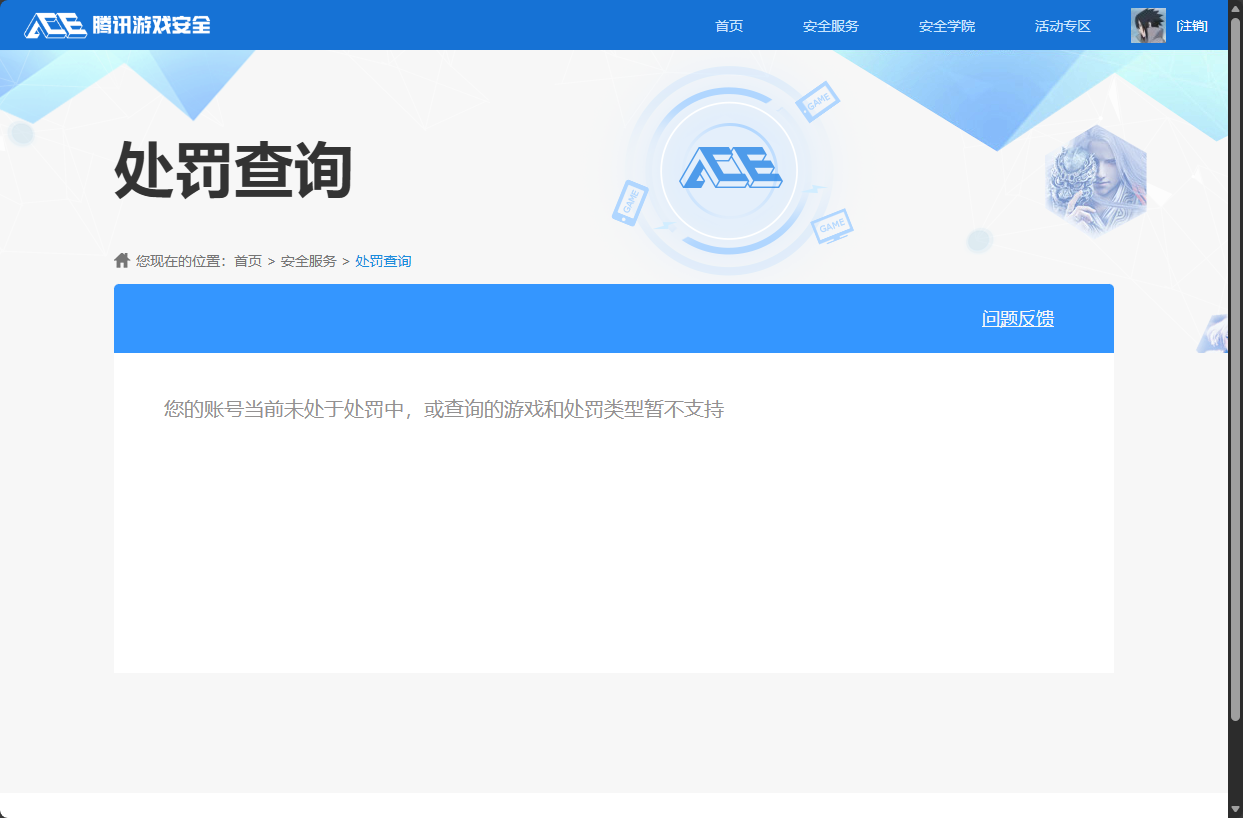Click the scrollbar down arrow

1236,809
